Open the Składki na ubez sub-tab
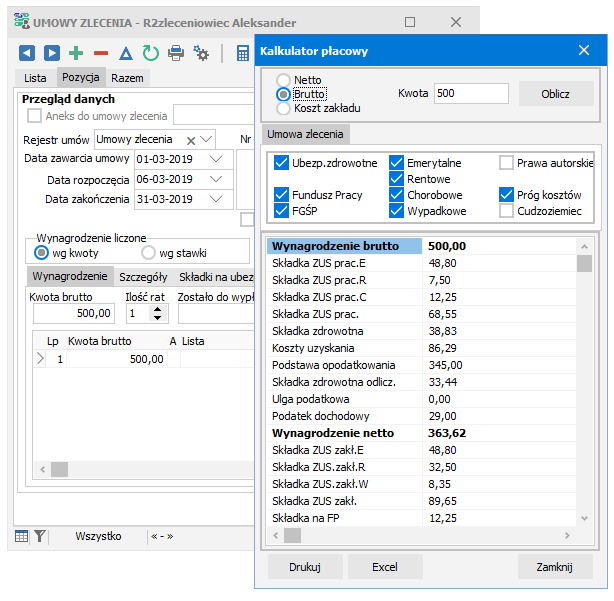 216,277
